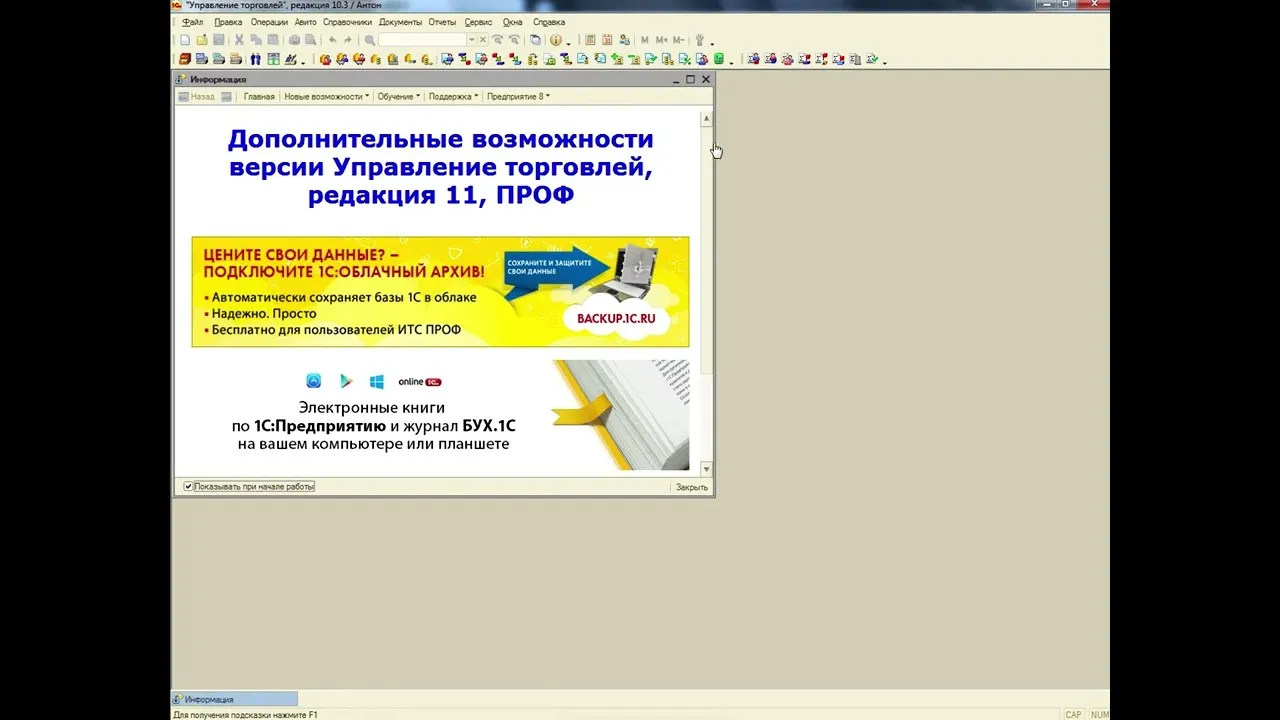The height and width of the screenshot is (720, 1280).
Task: Click the Назад button
Action: coord(196,97)
